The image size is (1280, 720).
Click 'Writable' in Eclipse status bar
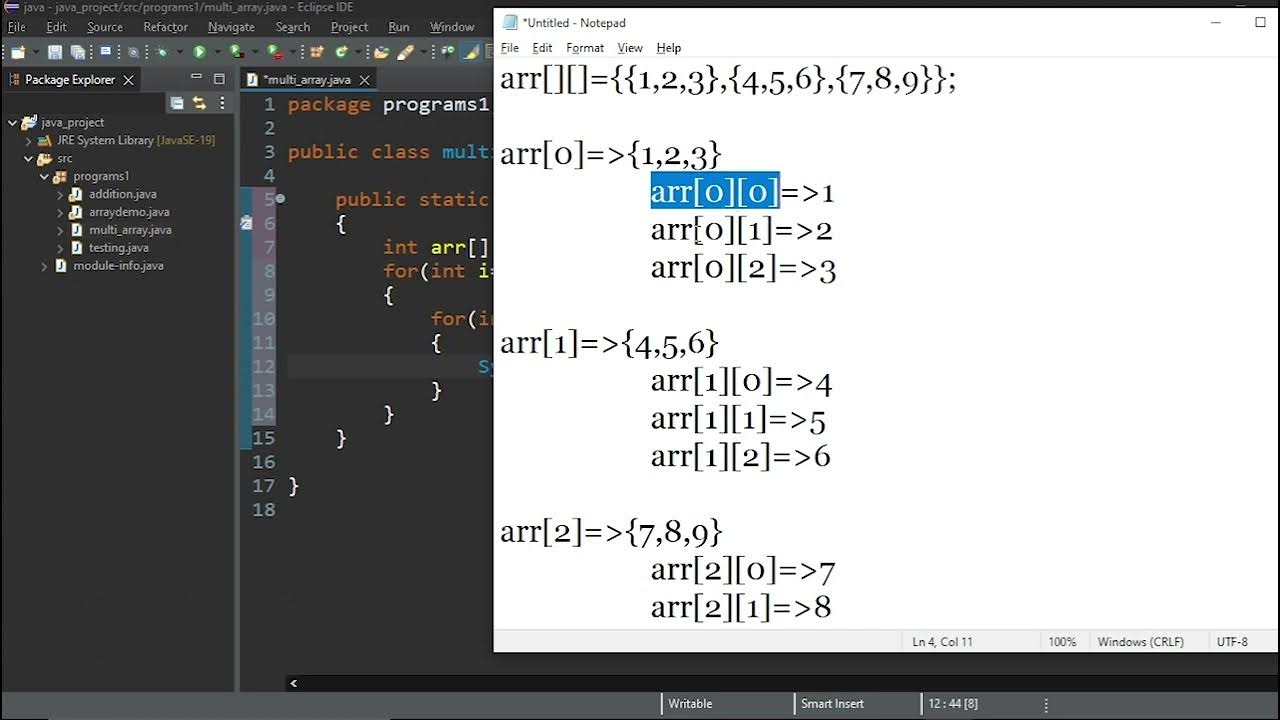[x=690, y=704]
